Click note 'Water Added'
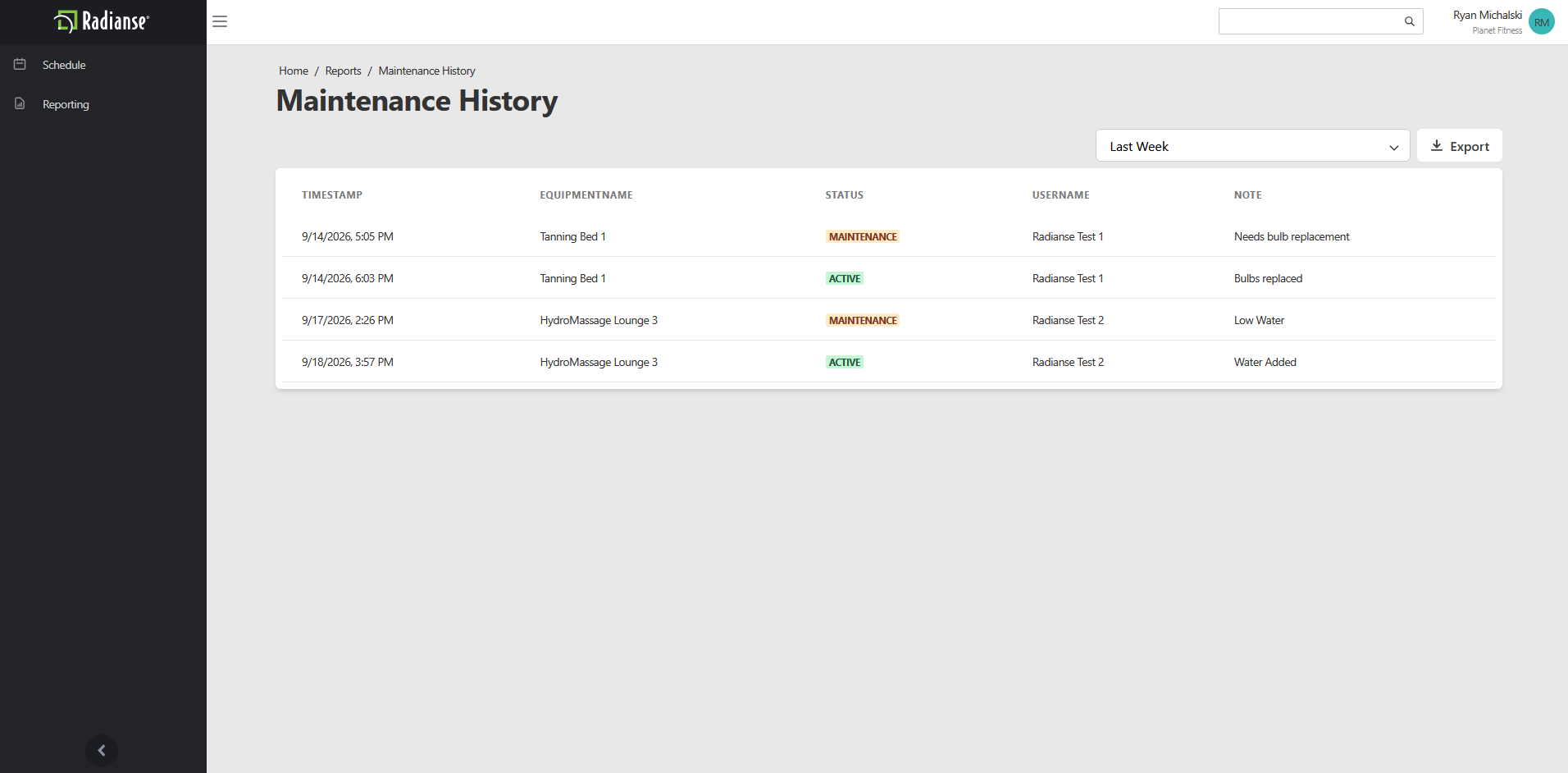Image resolution: width=1568 pixels, height=773 pixels. pyautogui.click(x=1265, y=362)
